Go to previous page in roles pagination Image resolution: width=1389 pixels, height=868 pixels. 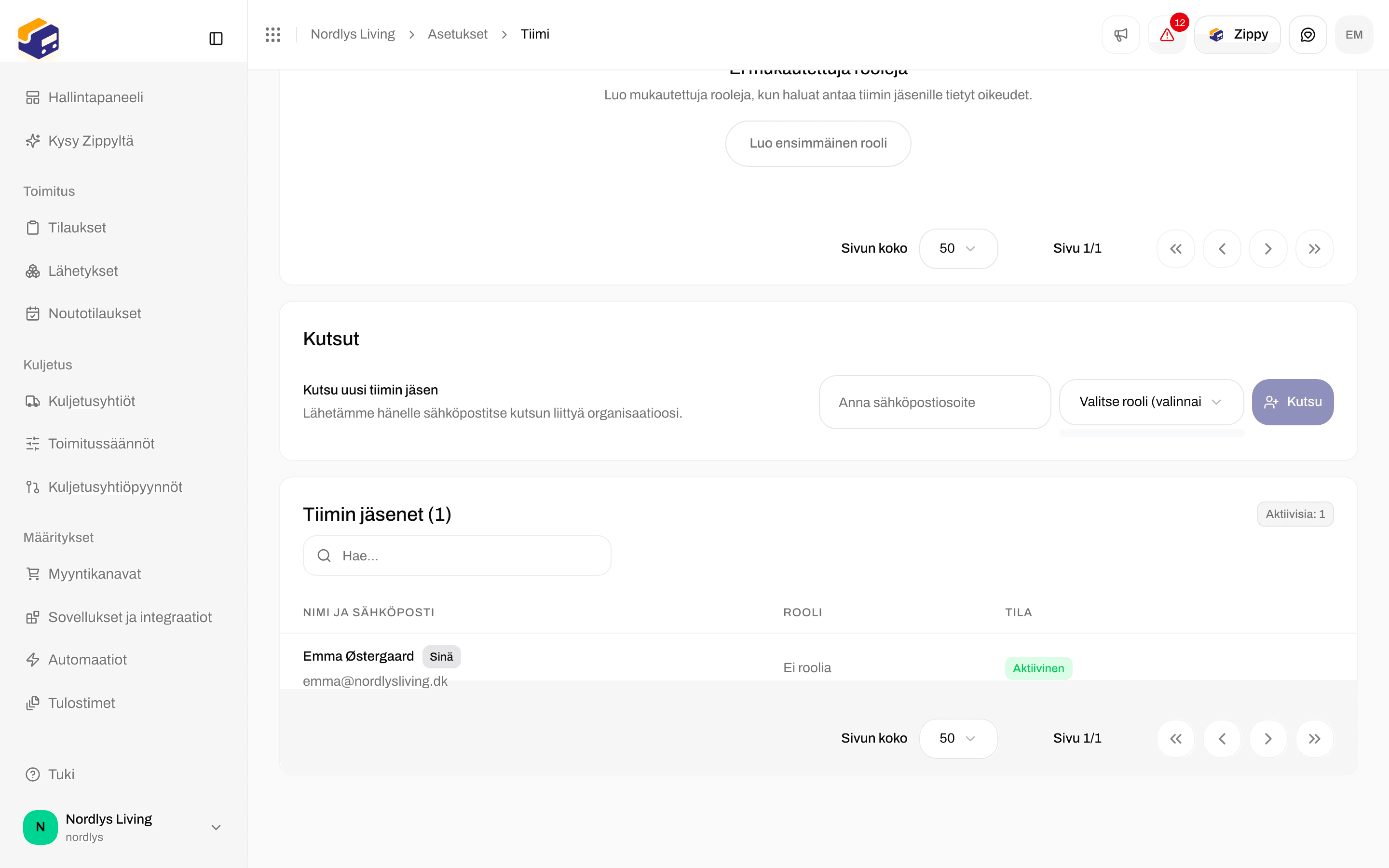[1222, 248]
